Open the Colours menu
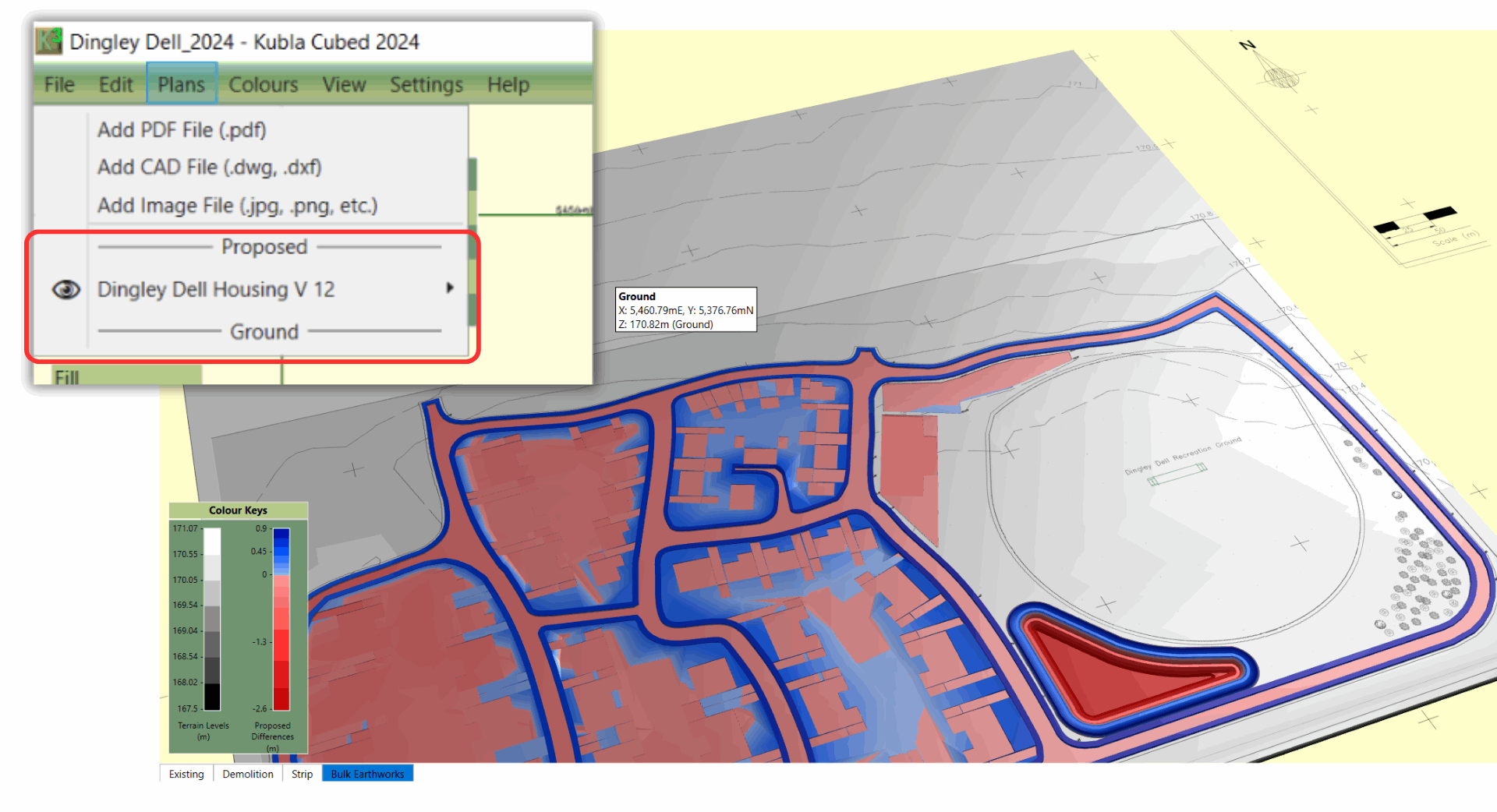The height and width of the screenshot is (812, 1497). point(263,85)
